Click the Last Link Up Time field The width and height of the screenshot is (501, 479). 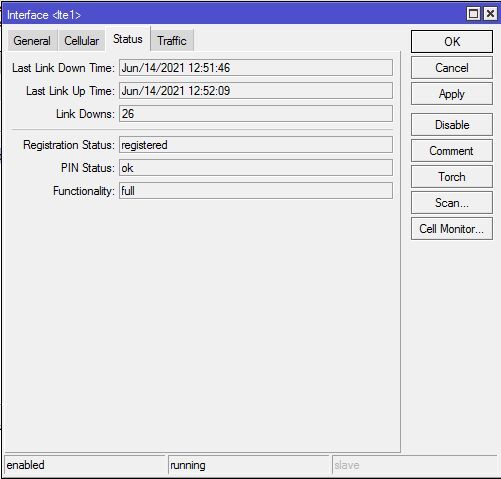[x=256, y=91]
